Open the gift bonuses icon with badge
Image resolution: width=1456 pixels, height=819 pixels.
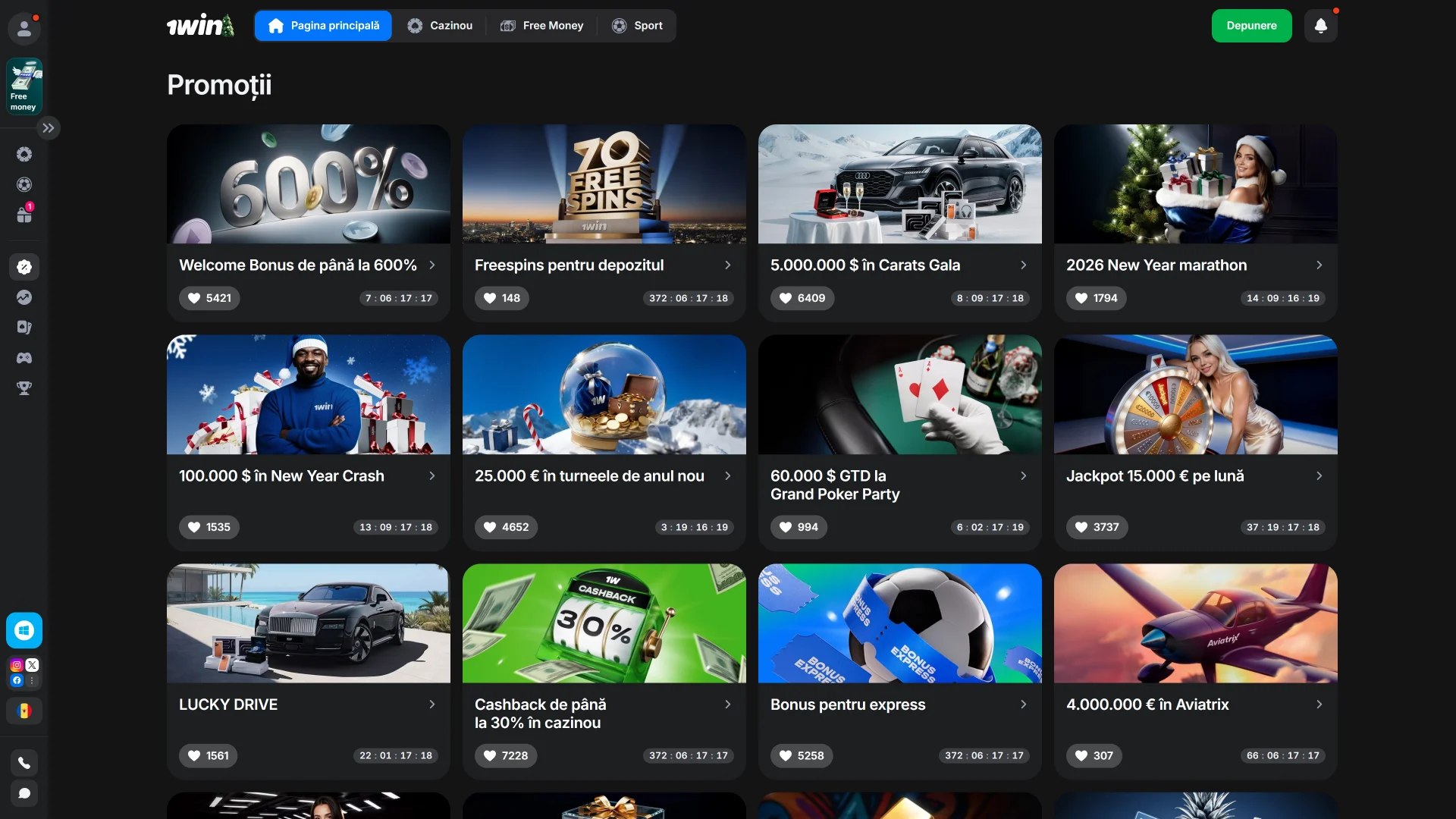coord(24,215)
